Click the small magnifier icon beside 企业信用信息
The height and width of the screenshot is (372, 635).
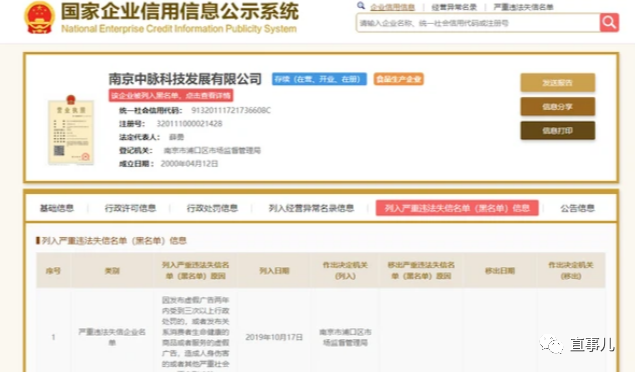361,6
